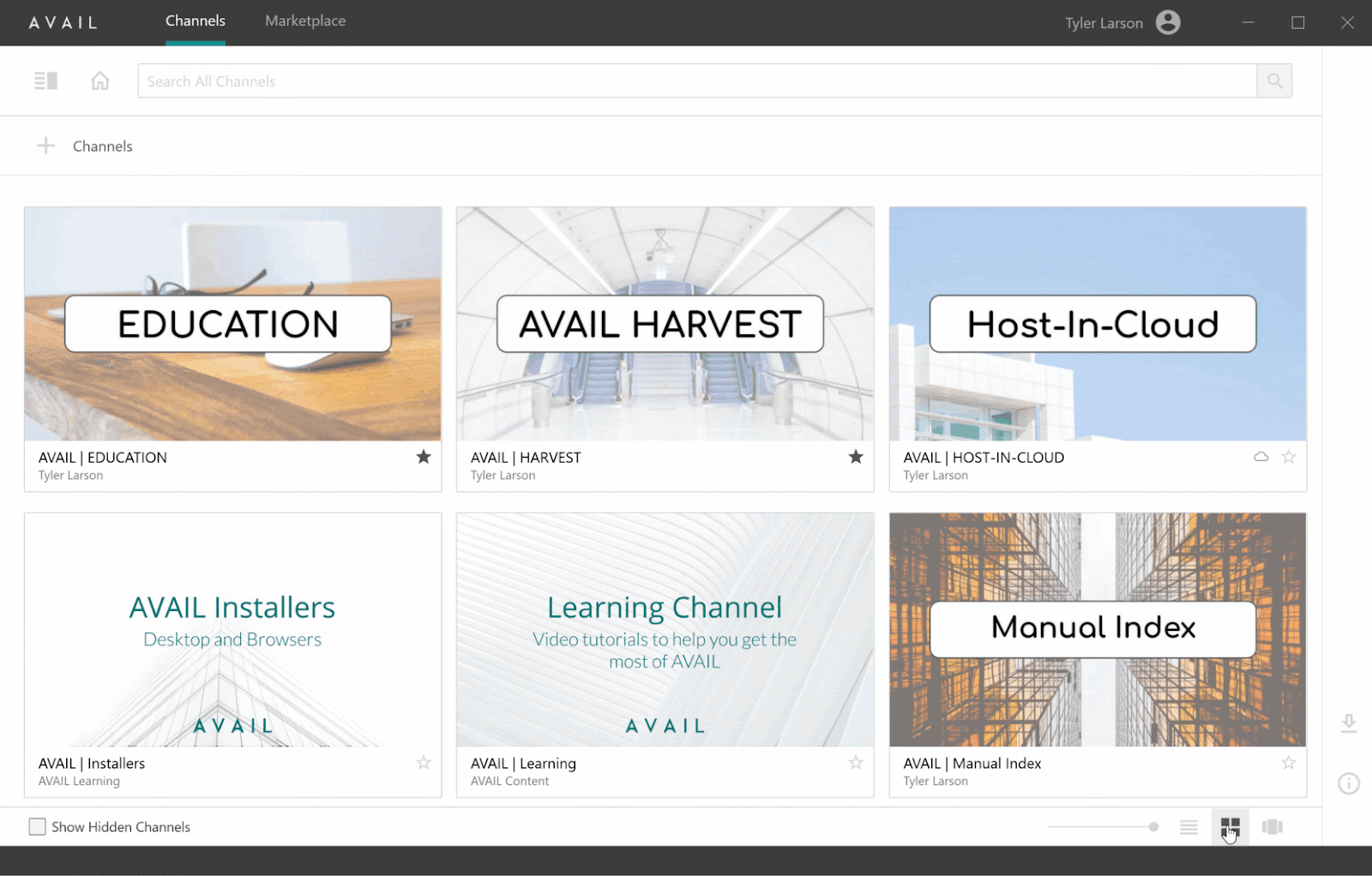The image size is (1372, 876).
Task: Switch to the Channels tab
Action: click(x=196, y=21)
